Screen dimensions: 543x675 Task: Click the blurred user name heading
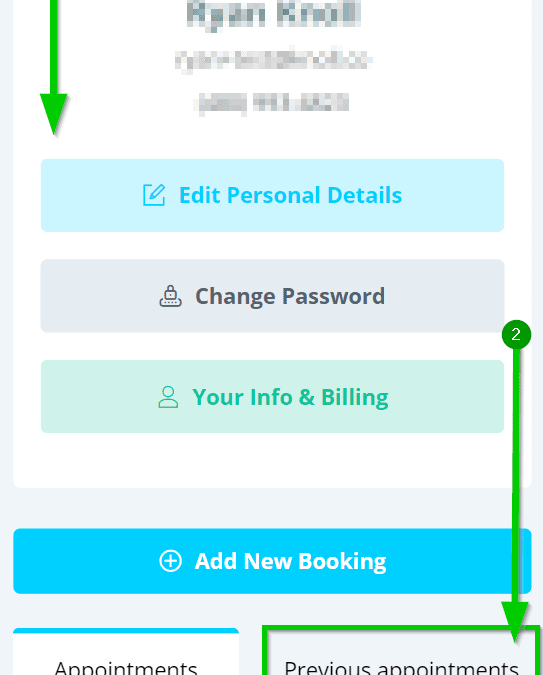tap(274, 14)
